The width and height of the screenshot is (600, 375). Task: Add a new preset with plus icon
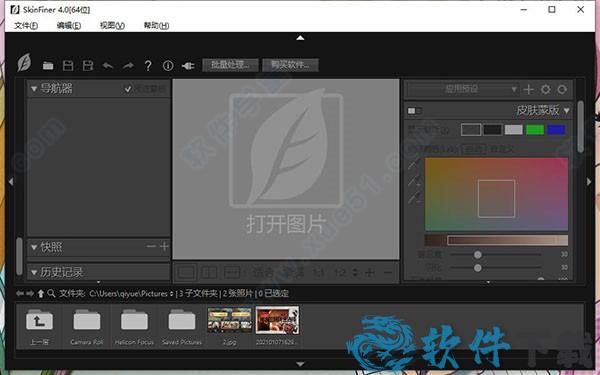pos(528,89)
